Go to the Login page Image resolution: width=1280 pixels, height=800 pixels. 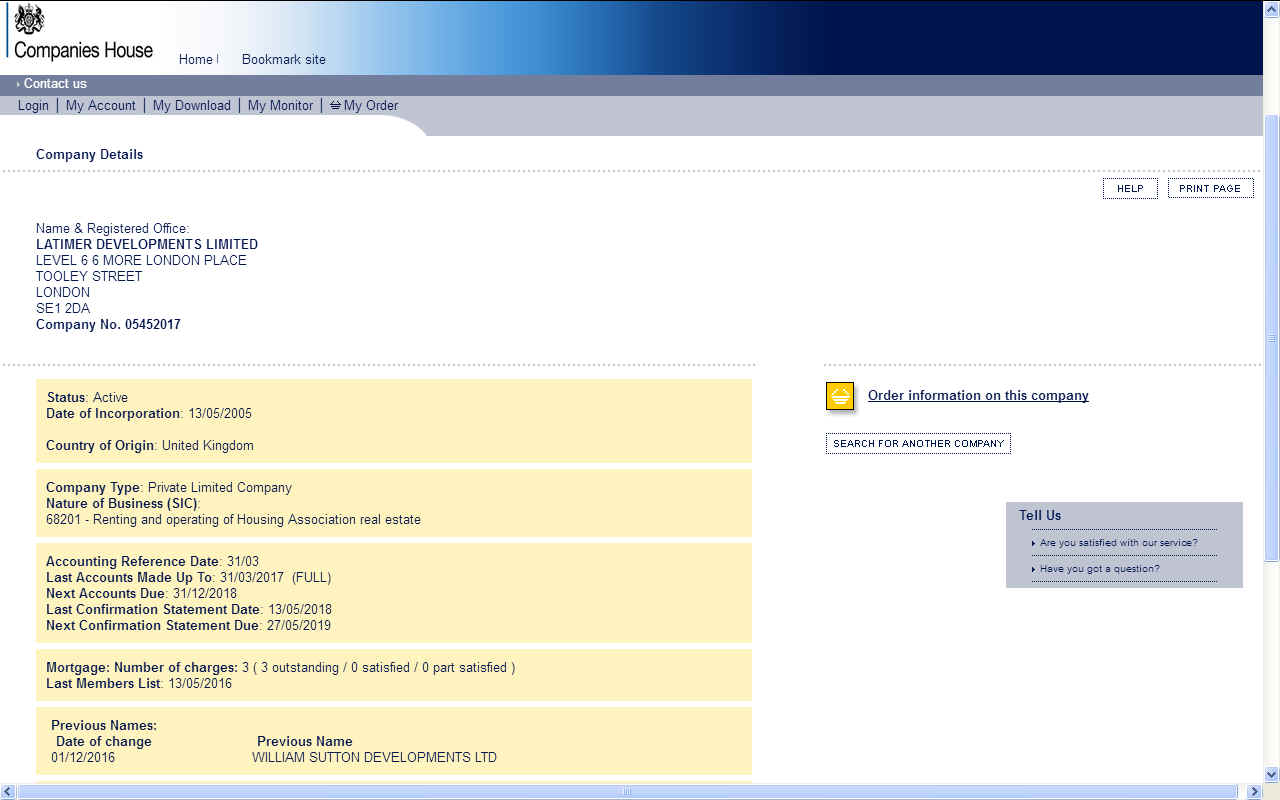pyautogui.click(x=33, y=105)
